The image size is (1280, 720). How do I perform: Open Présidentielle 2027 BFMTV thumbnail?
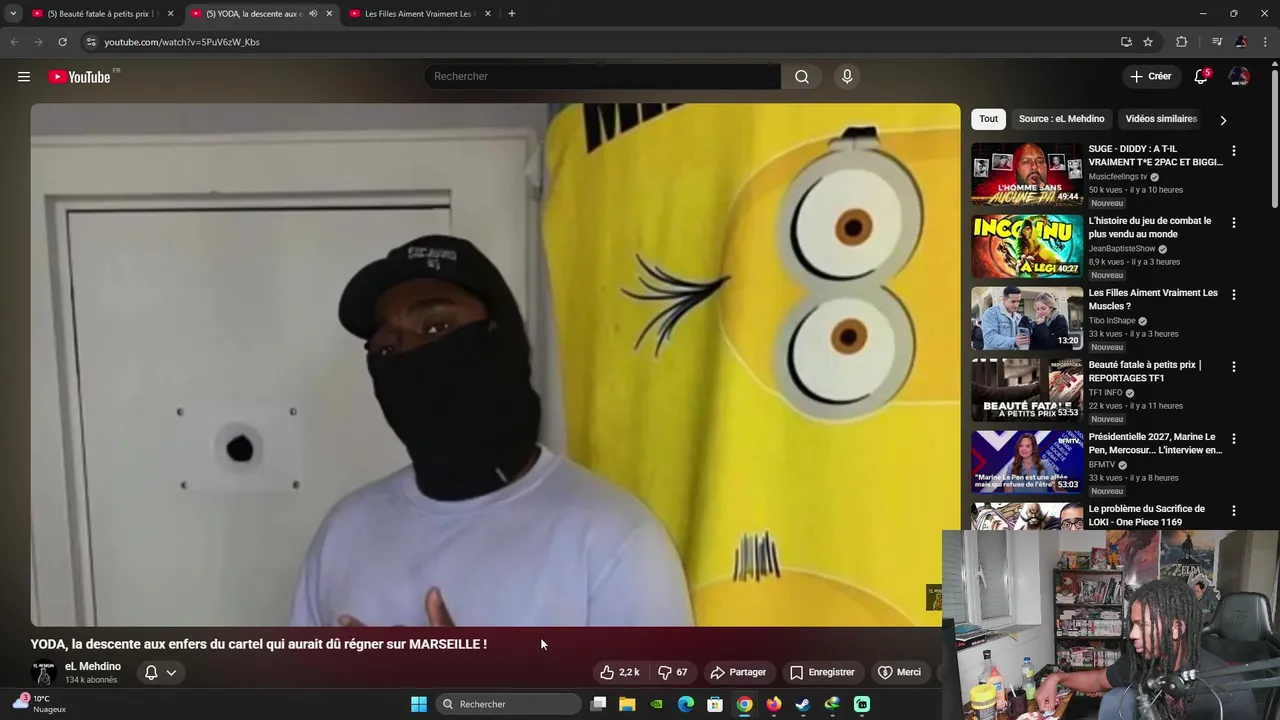tap(1027, 463)
